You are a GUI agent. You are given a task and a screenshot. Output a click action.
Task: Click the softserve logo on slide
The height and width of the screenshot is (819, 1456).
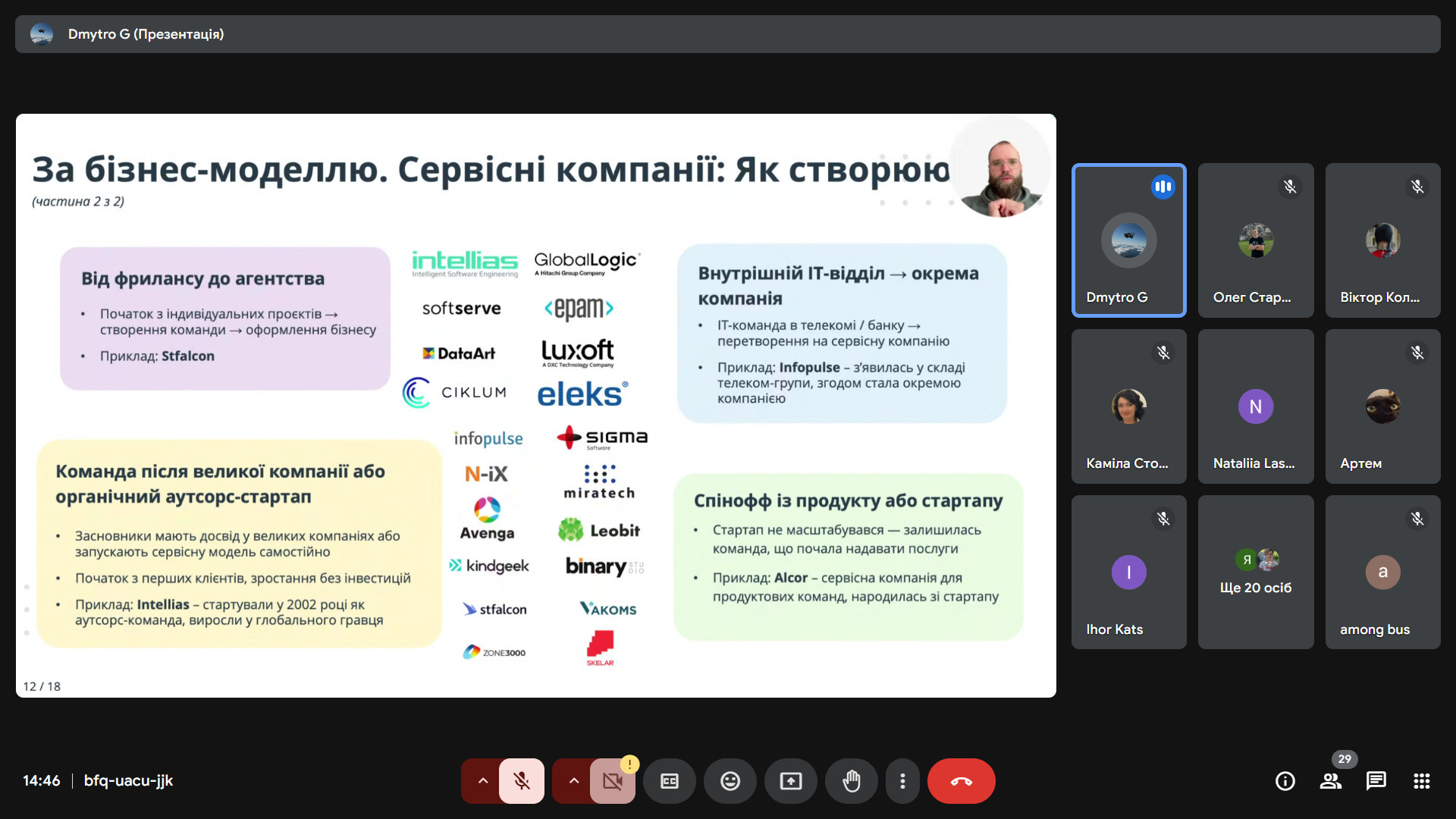461,309
